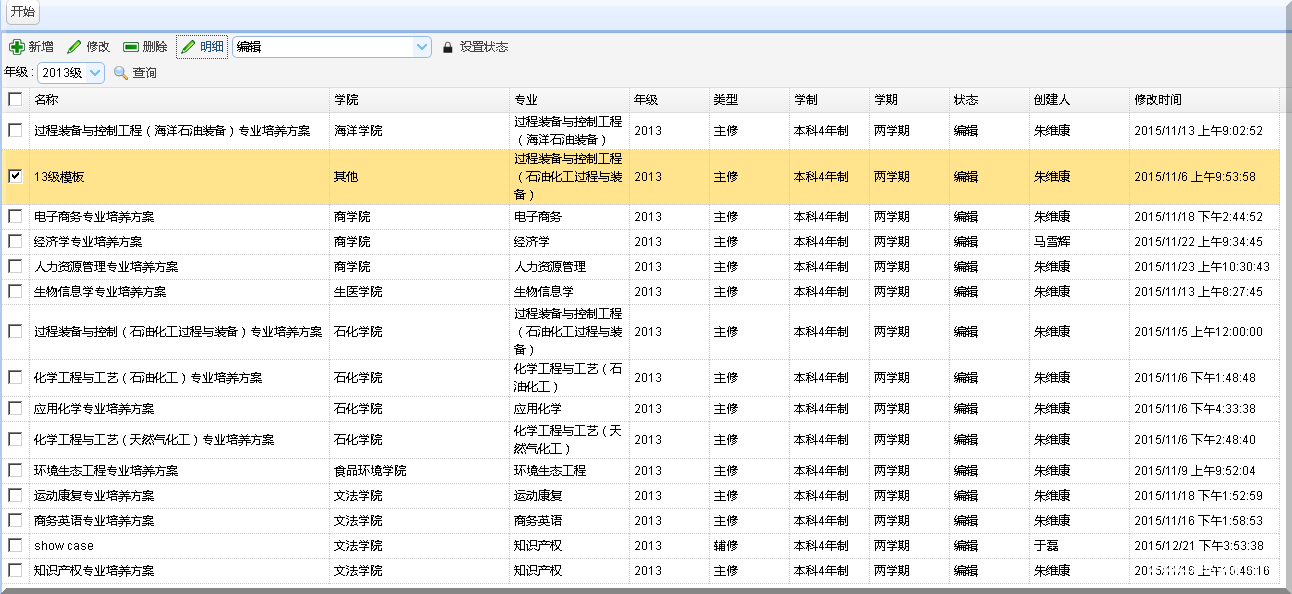
Task: Toggle the select-all checkbox in header
Action: coord(15,99)
